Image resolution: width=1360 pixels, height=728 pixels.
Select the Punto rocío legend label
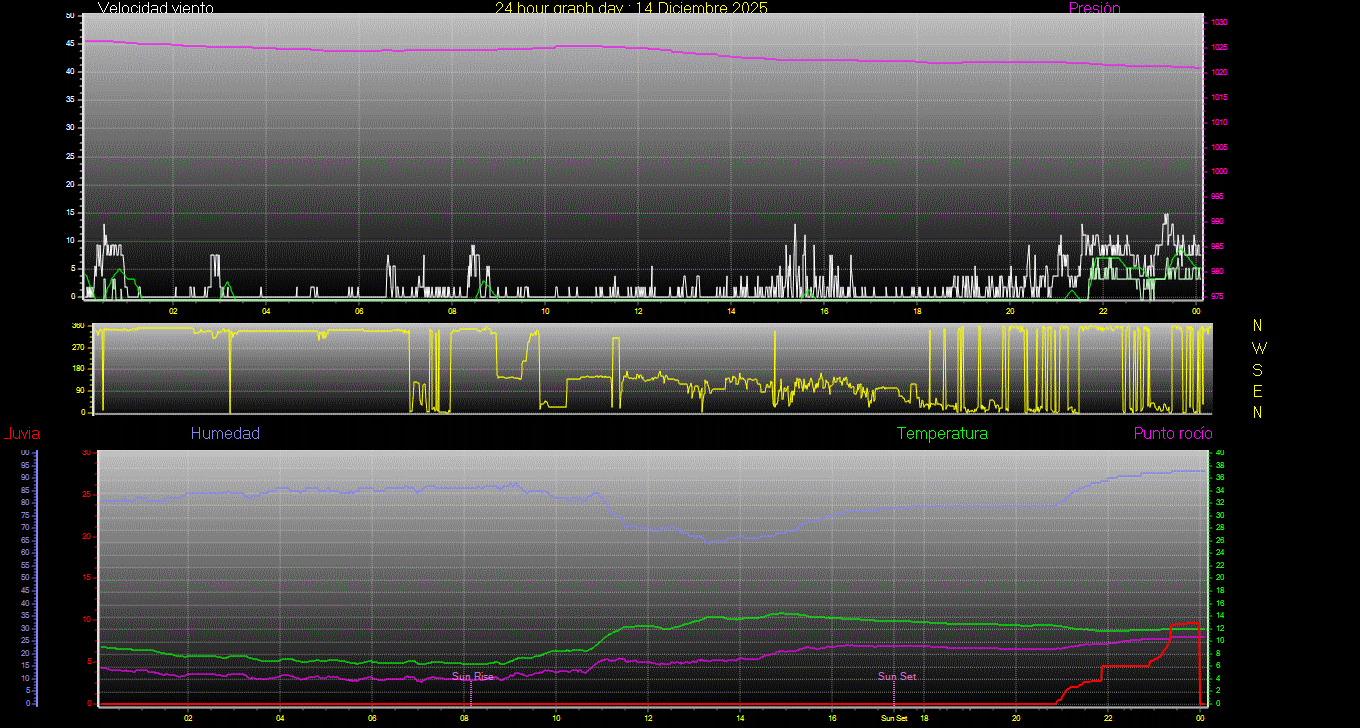1172,434
